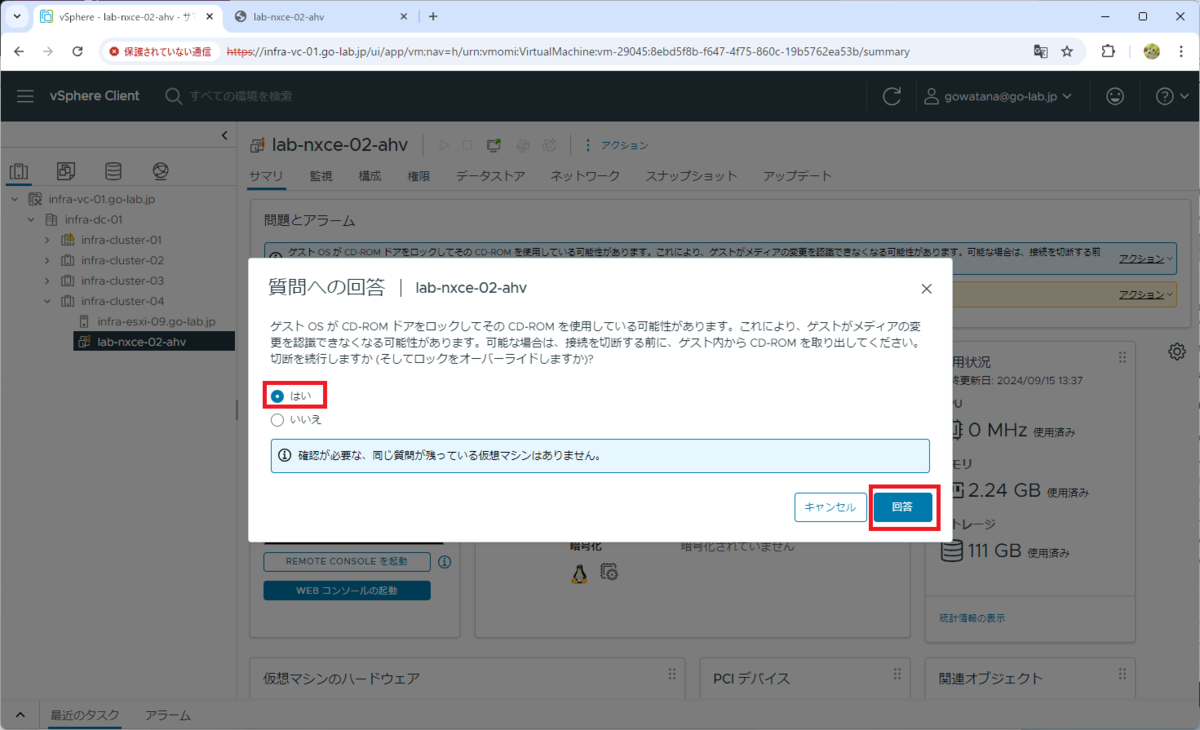The width and height of the screenshot is (1200, 730).
Task: Click the launch console icon in VM toolbar
Action: [494, 146]
